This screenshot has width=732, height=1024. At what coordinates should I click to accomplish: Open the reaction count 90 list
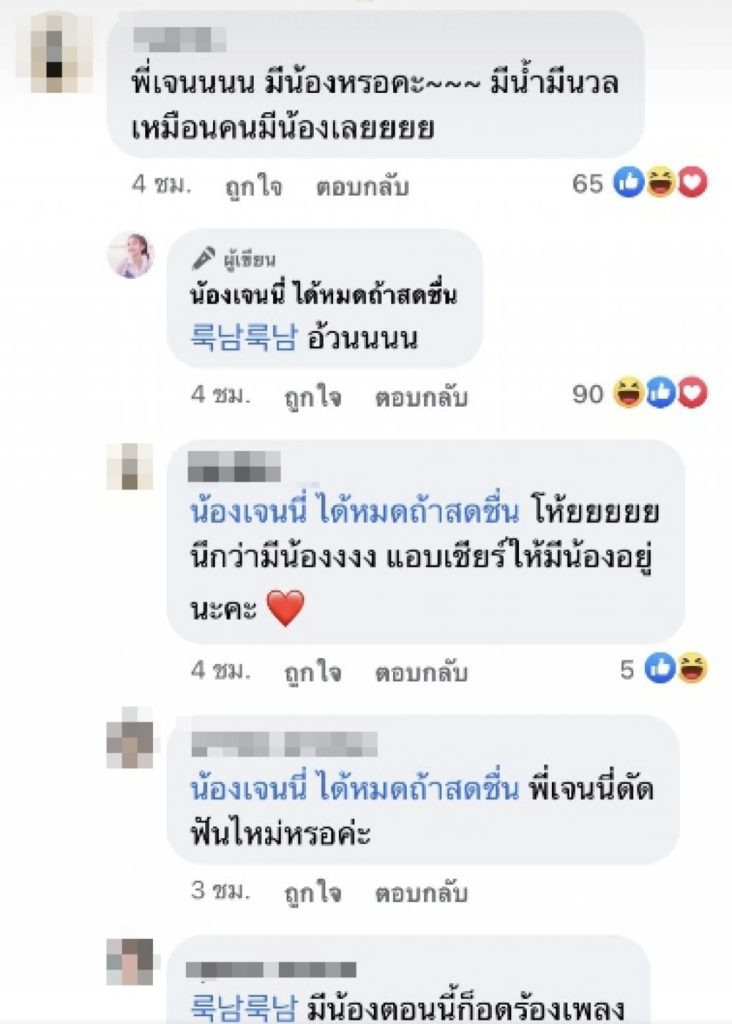coord(588,394)
